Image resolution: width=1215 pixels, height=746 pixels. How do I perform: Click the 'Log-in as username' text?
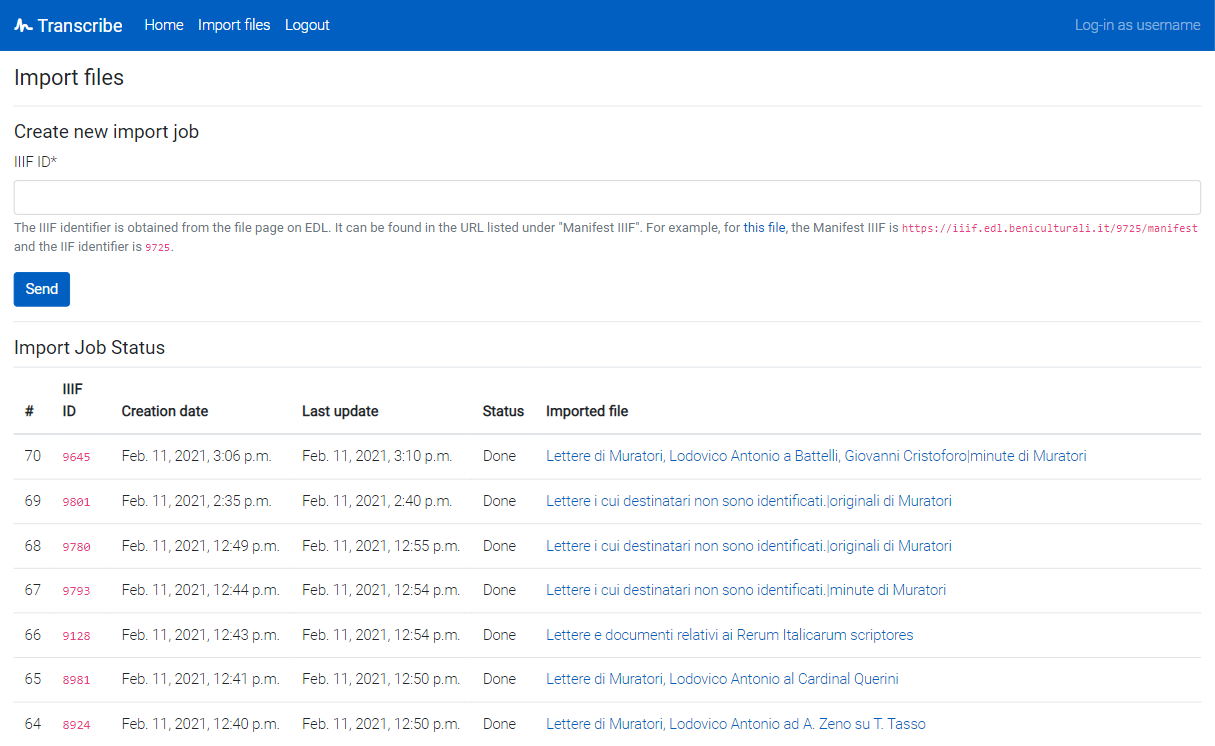coord(1137,25)
